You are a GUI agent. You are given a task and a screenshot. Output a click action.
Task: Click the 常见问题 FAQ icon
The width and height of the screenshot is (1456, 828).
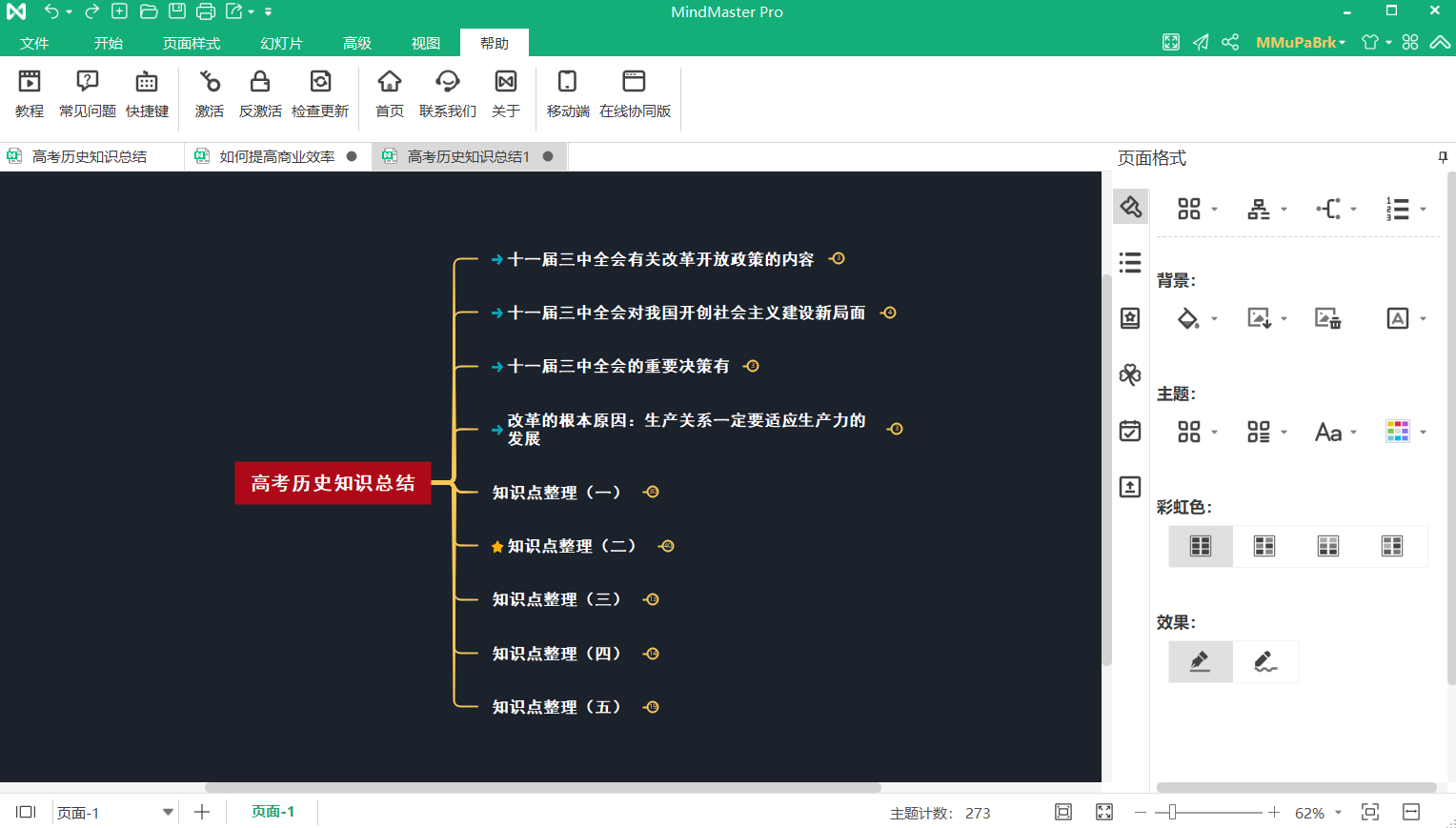(88, 93)
